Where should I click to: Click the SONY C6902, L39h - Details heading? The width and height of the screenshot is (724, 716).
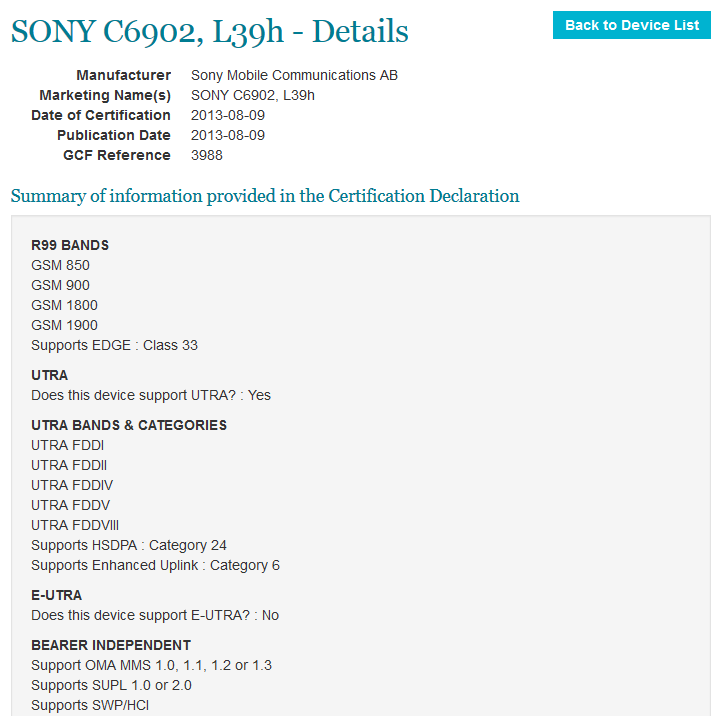pyautogui.click(x=210, y=31)
